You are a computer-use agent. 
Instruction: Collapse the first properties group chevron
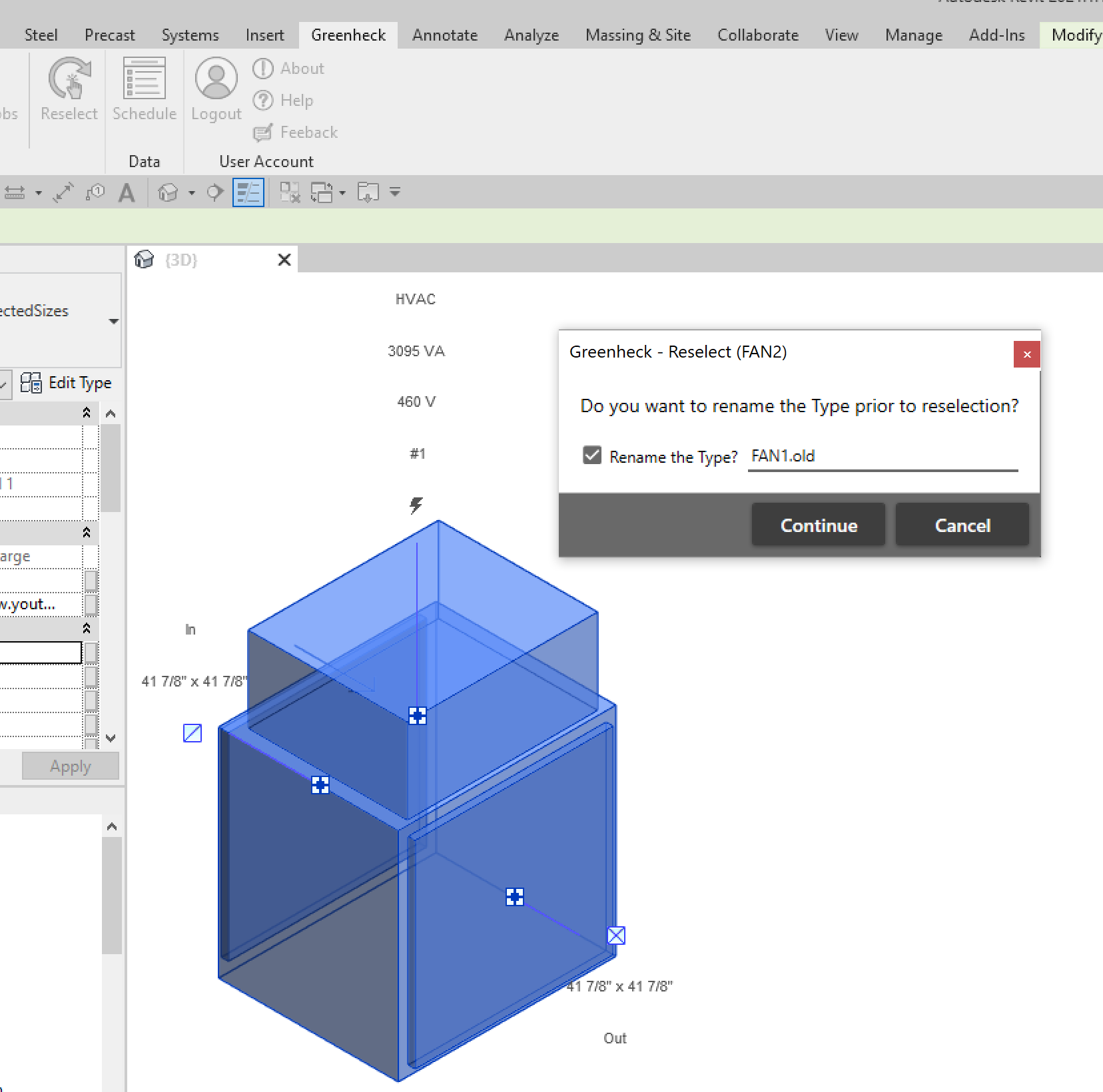coord(87,413)
